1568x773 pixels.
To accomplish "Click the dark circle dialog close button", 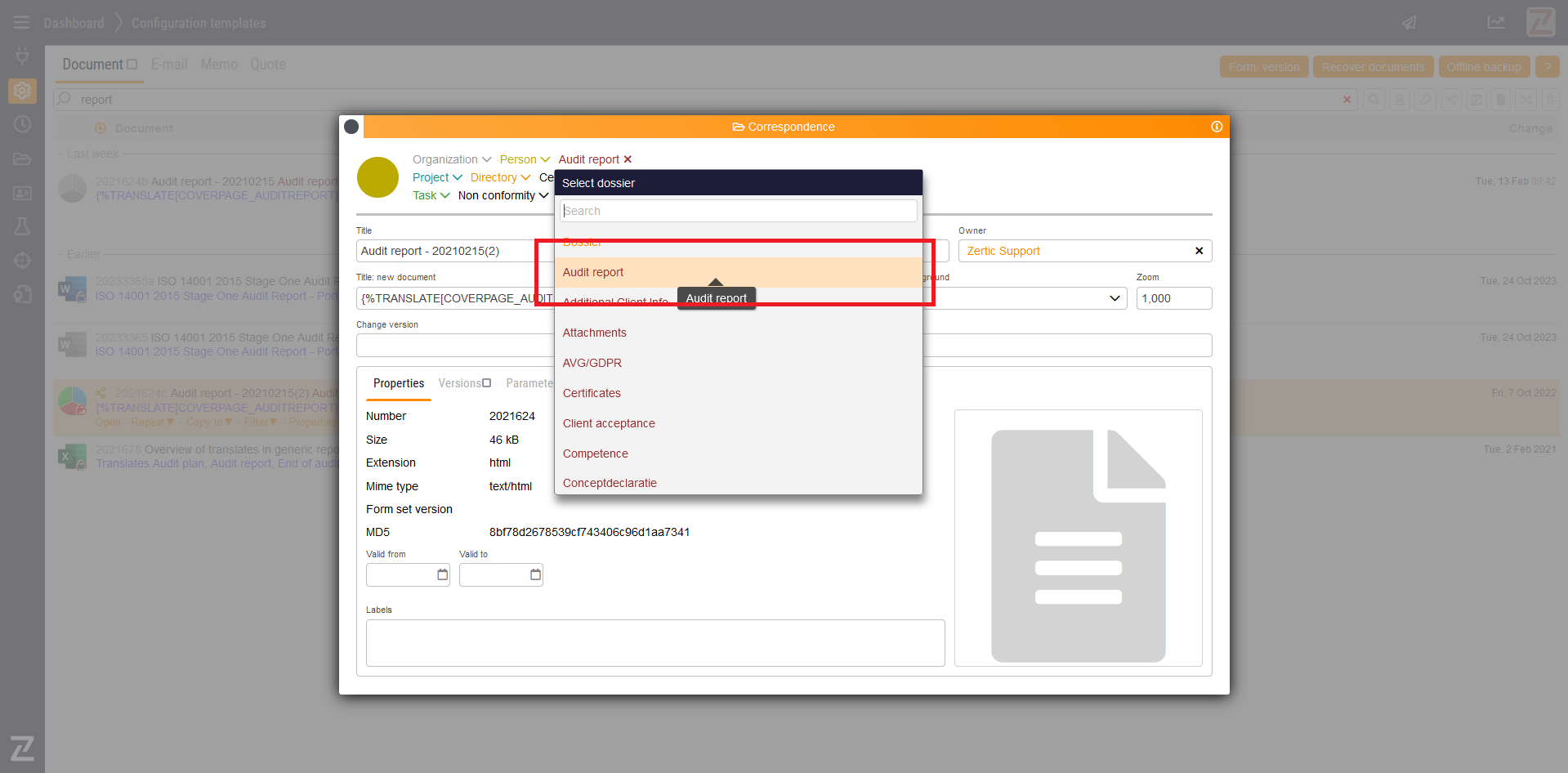I will coord(351,127).
